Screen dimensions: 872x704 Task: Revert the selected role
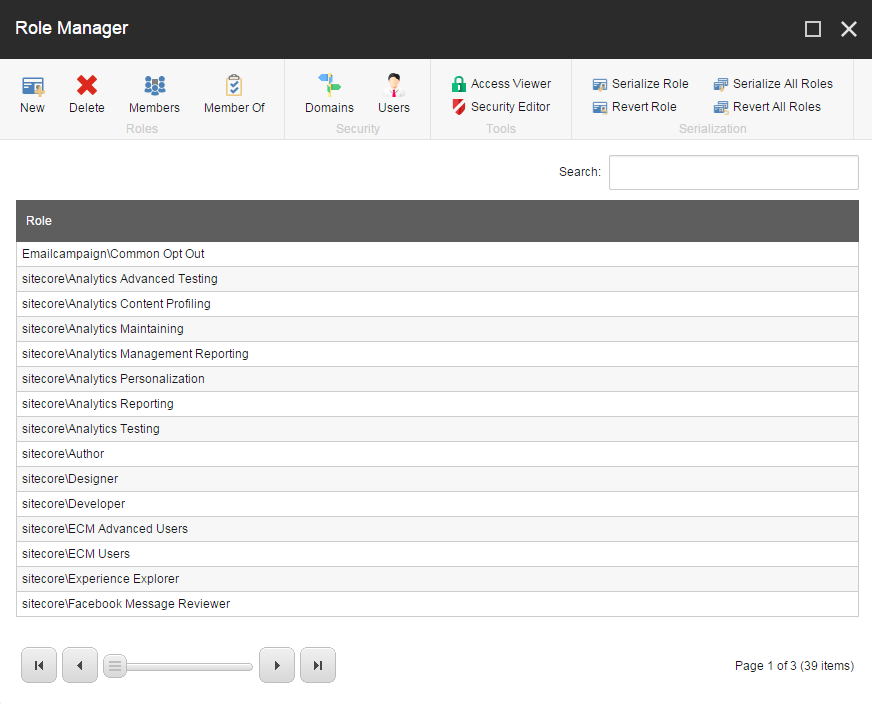[634, 107]
